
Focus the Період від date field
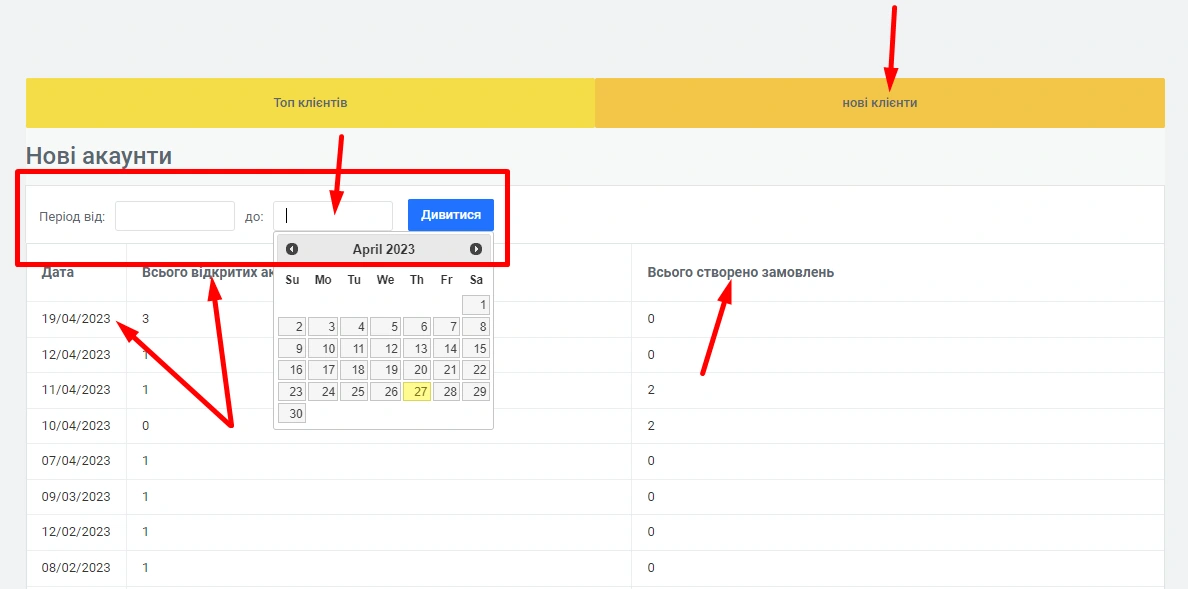coord(174,216)
